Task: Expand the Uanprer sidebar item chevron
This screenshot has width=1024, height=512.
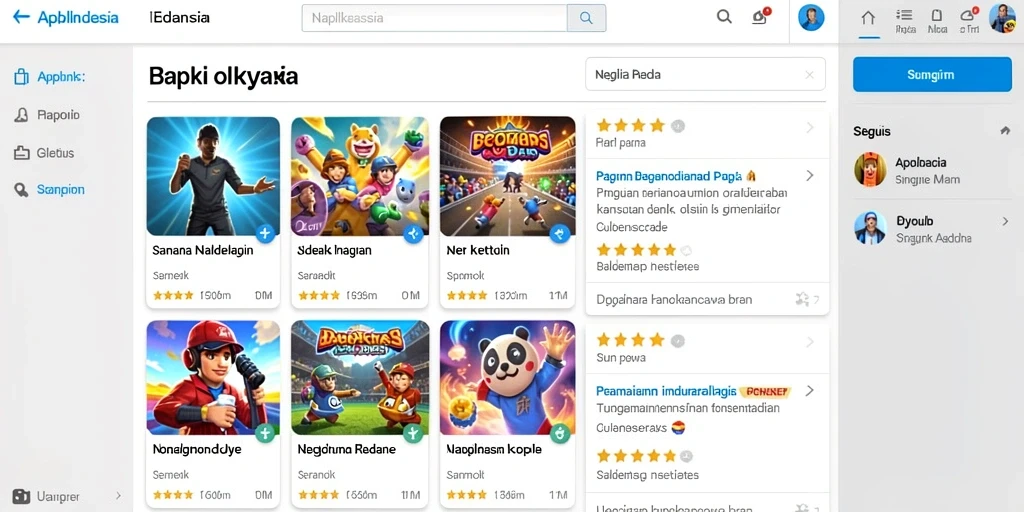Action: pyautogui.click(x=118, y=496)
